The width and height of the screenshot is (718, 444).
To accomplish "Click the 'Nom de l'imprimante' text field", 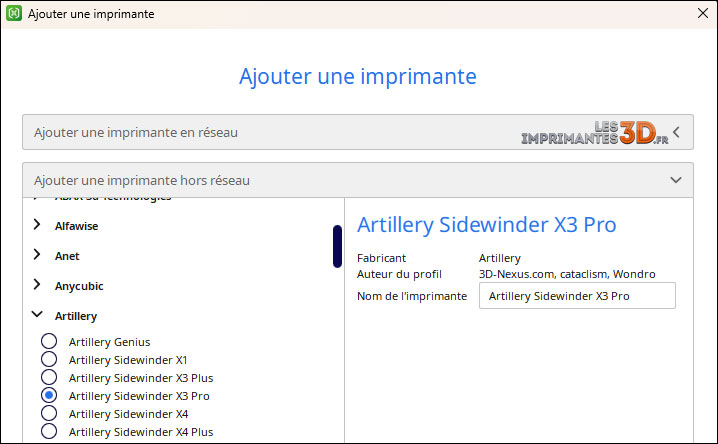I will click(x=577, y=296).
